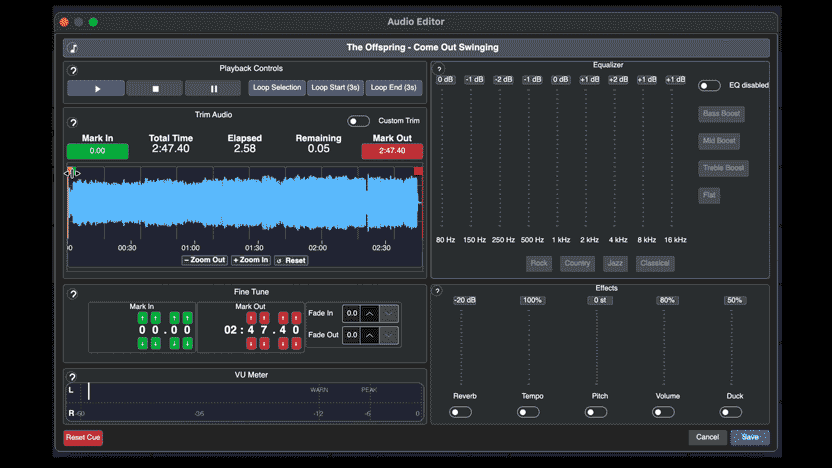
Task: Zoom in the waveform view
Action: [251, 260]
